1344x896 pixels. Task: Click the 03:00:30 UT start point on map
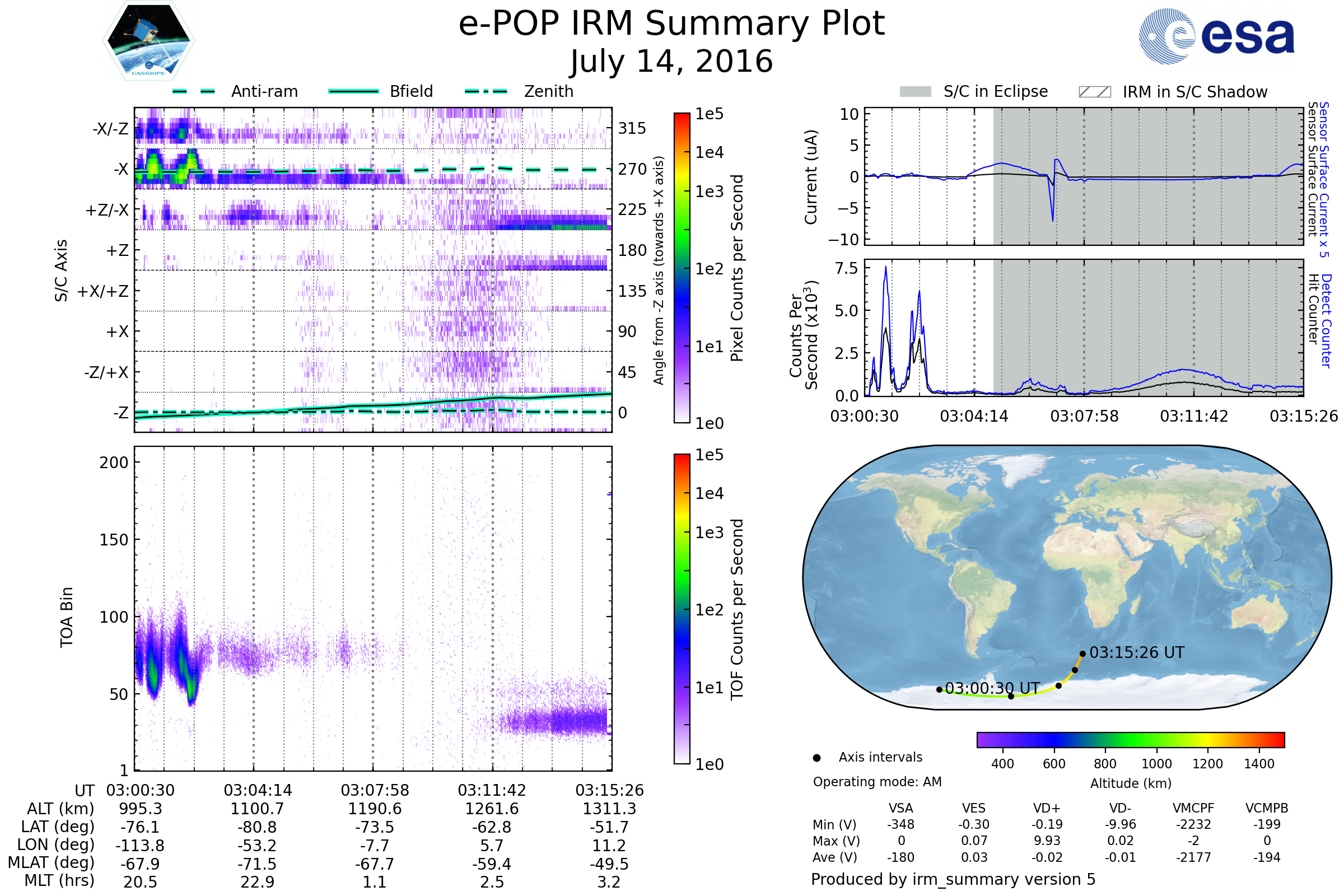[940, 690]
